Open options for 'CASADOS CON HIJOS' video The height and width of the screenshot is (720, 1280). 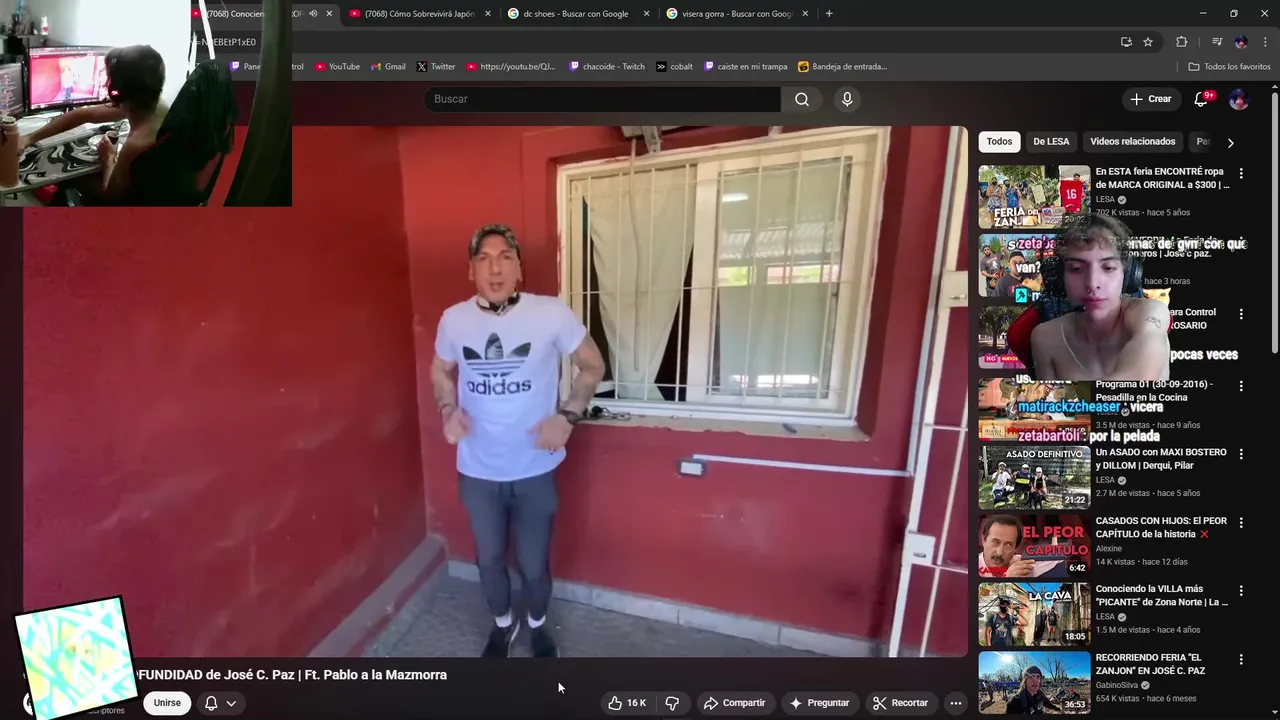pos(1241,523)
